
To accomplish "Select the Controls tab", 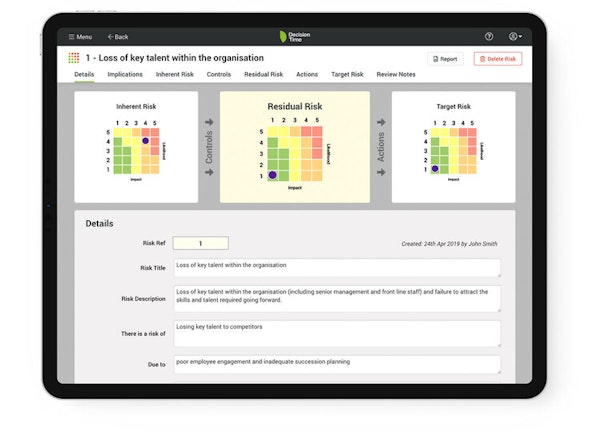I will pyautogui.click(x=219, y=74).
